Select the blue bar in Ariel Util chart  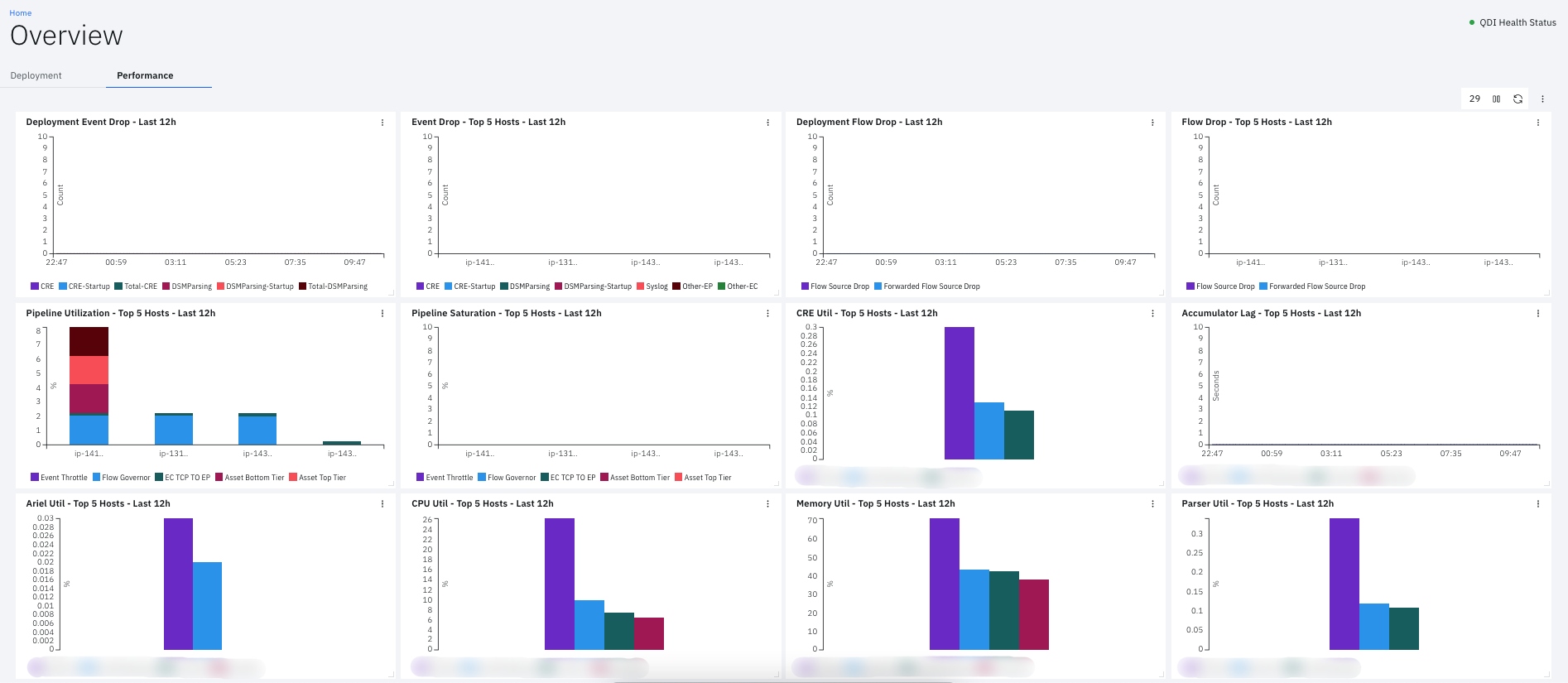click(x=207, y=606)
